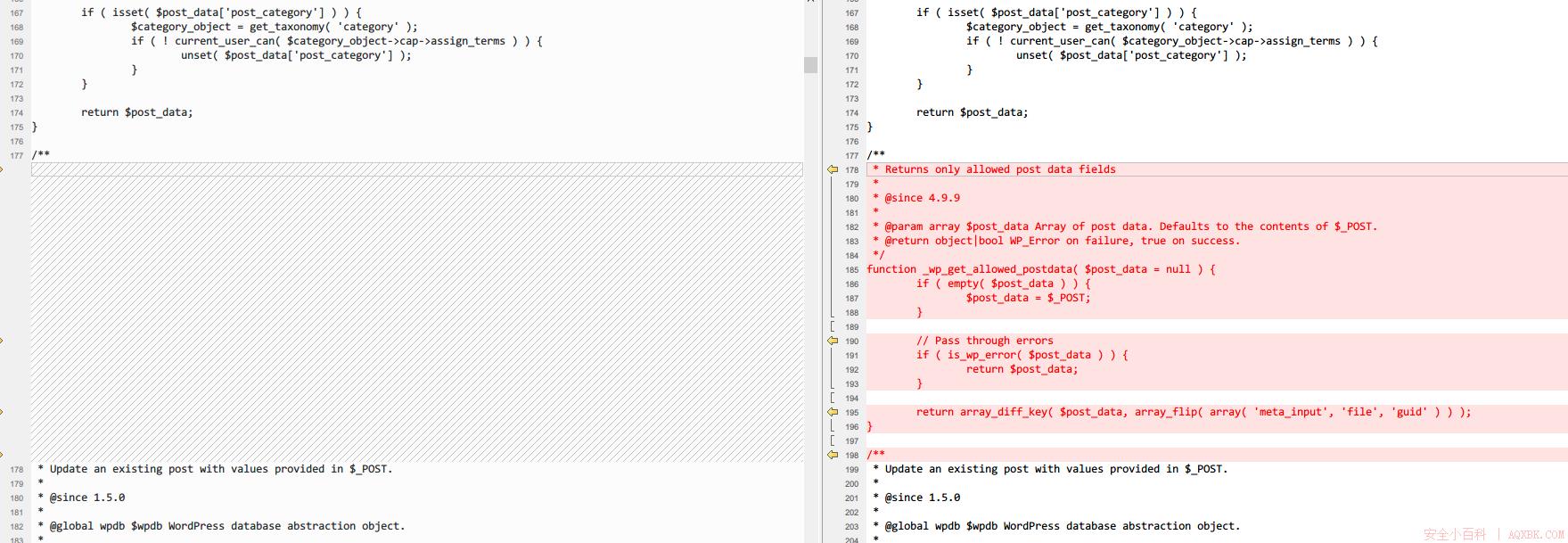This screenshot has width=1568, height=543.
Task: Click the hatched missing-lines area in left pane
Action: coord(417,312)
